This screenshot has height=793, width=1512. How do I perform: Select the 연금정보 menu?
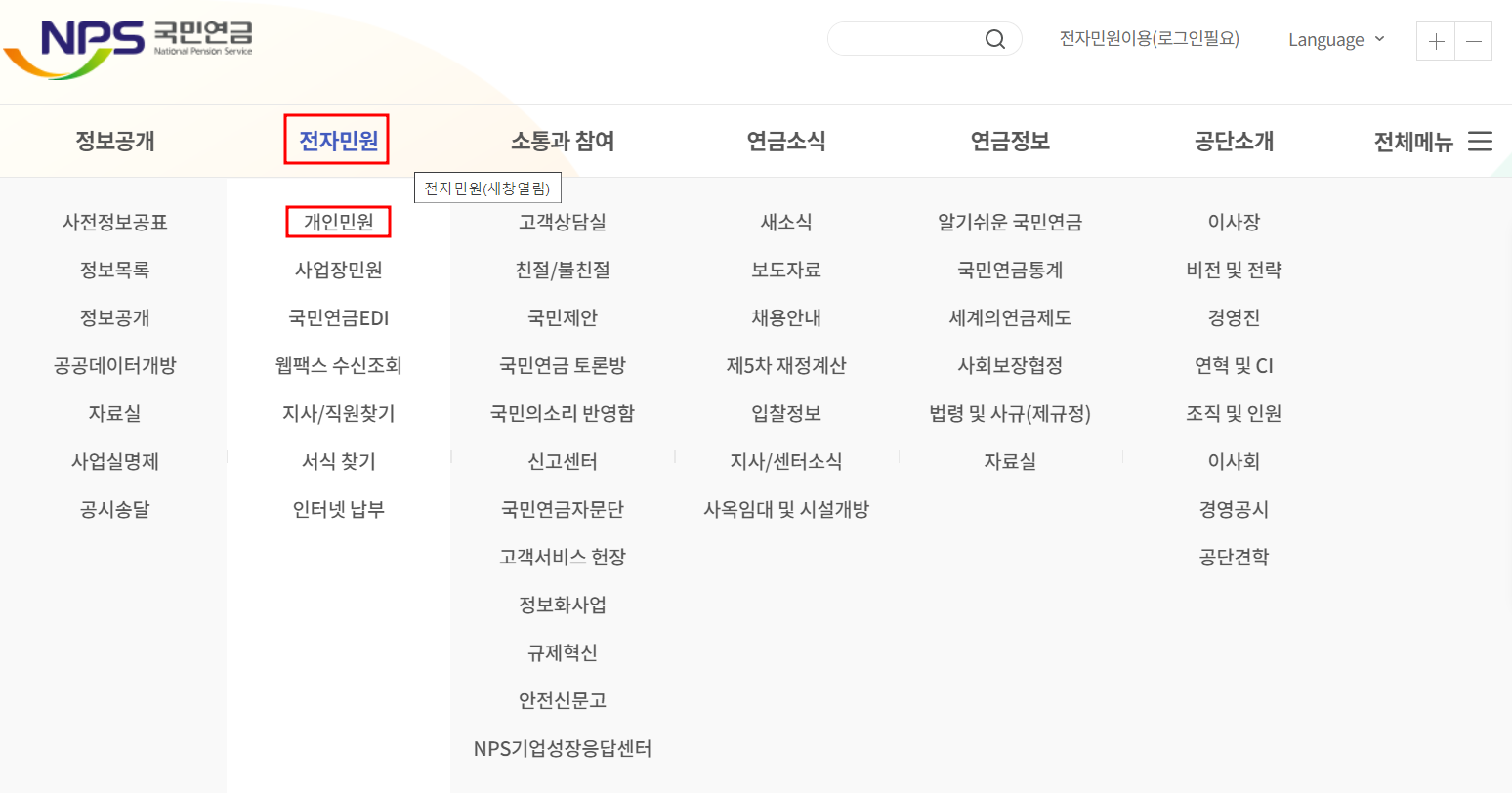coord(1012,140)
